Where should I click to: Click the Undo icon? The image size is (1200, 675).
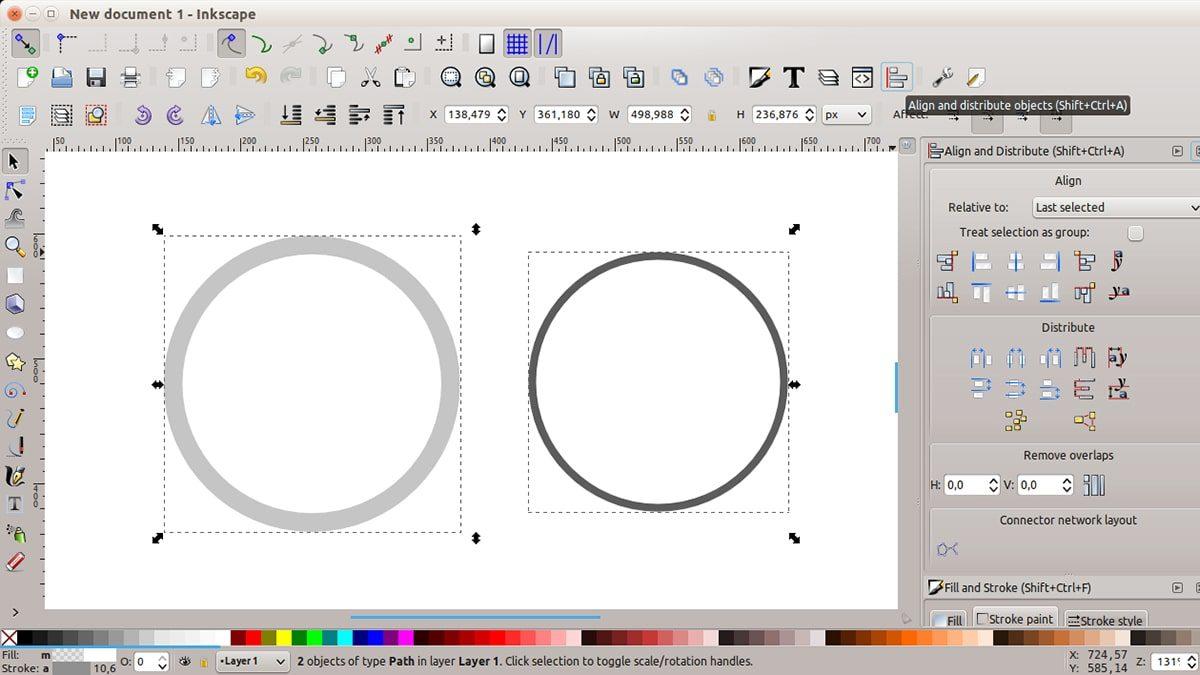tap(258, 77)
